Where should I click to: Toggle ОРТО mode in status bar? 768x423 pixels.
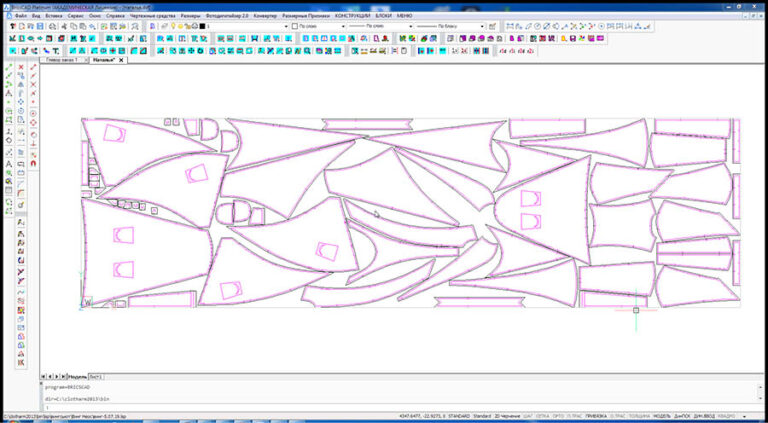pyautogui.click(x=557, y=416)
